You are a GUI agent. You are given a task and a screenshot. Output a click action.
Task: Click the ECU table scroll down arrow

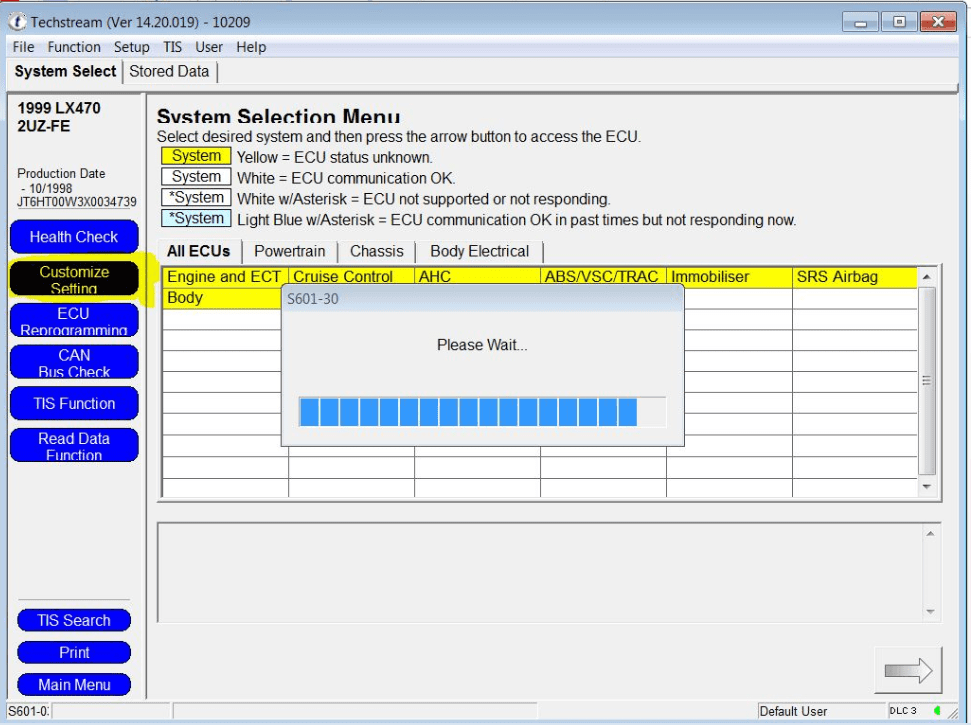point(926,487)
